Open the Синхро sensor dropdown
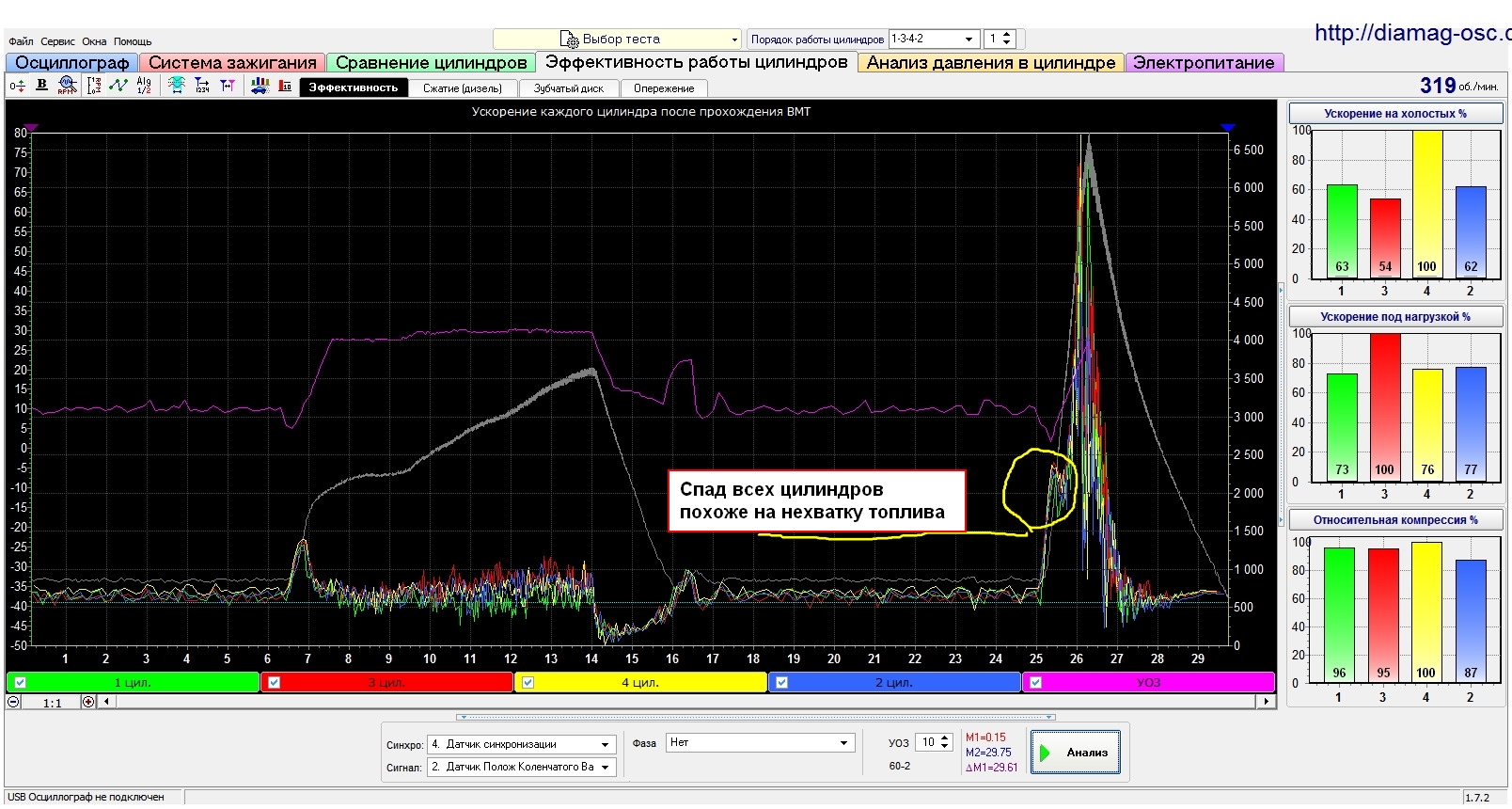This screenshot has height=809, width=1512. pyautogui.click(x=522, y=744)
